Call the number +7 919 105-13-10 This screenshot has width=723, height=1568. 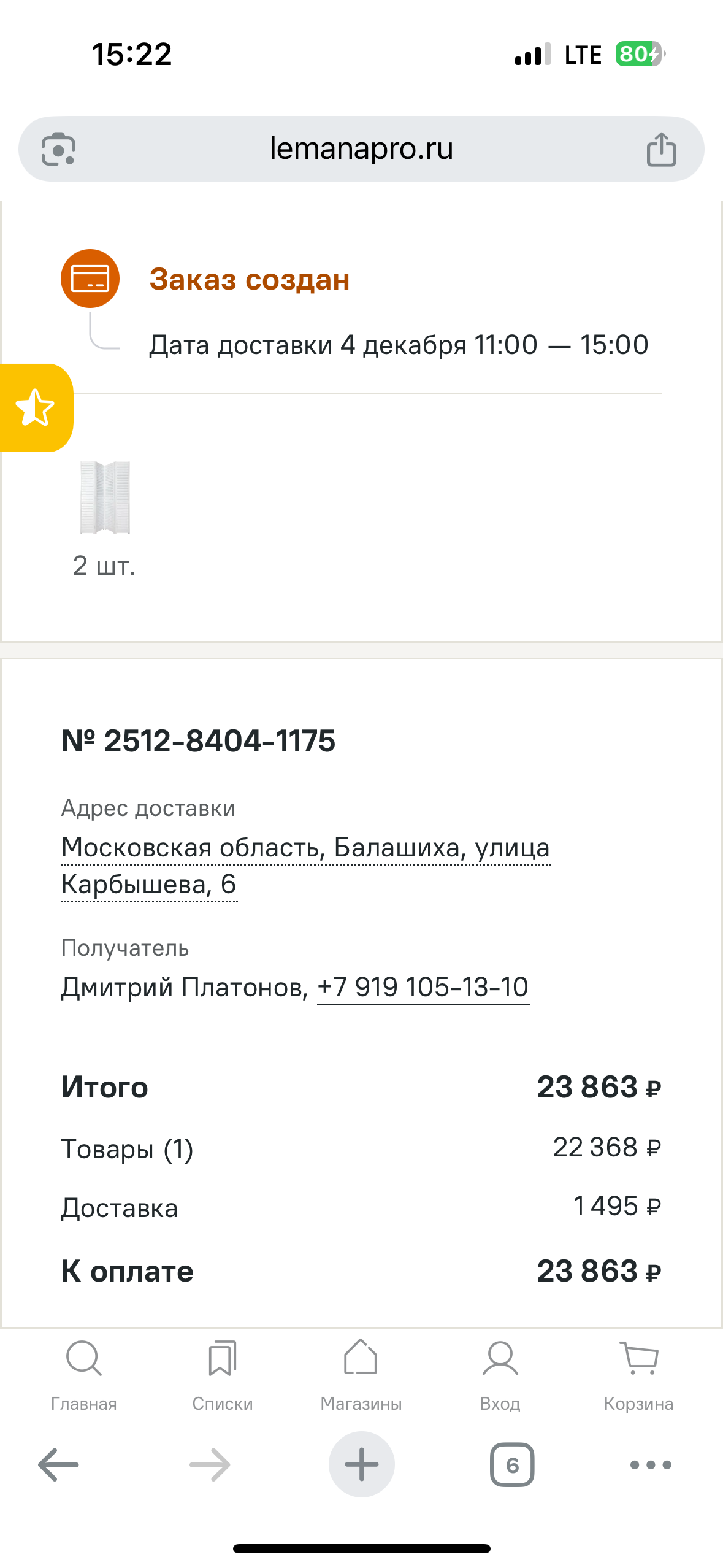click(423, 987)
